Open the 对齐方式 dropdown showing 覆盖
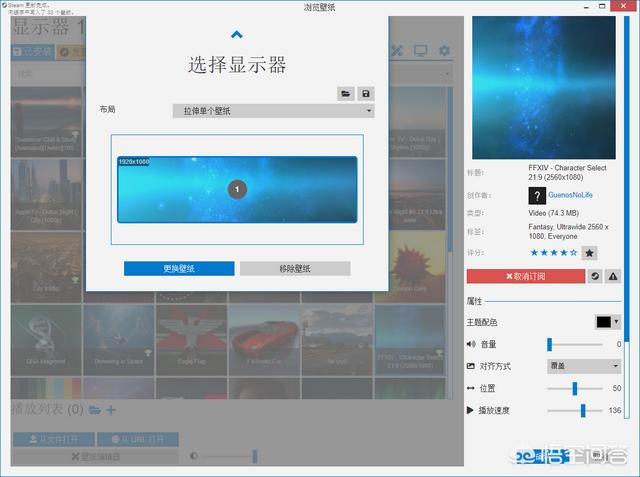 pyautogui.click(x=584, y=366)
